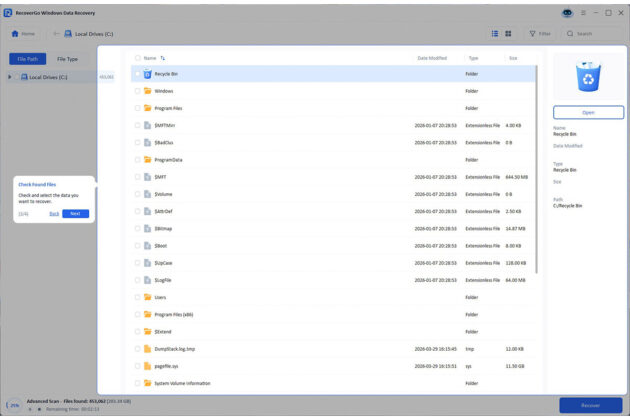Viewport: 630px width, 420px height.
Task: Check the $Volume file checkbox
Action: click(137, 194)
